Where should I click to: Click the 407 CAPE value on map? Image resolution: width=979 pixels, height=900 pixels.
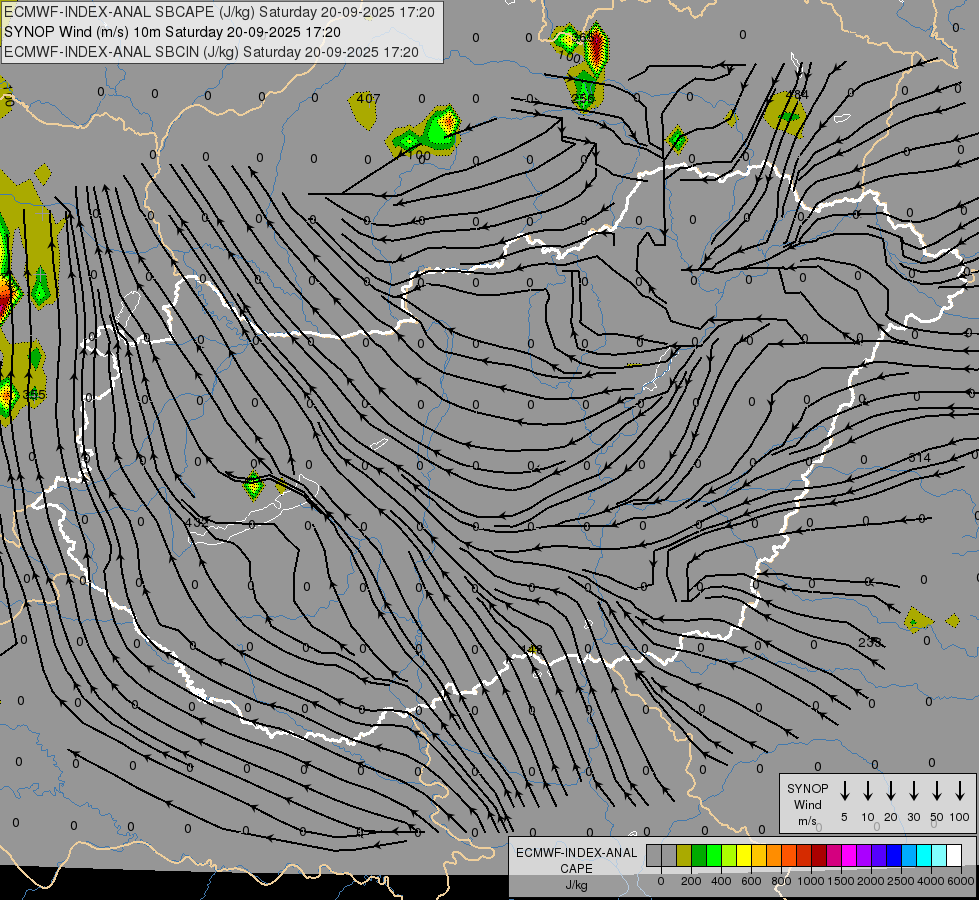click(x=368, y=98)
